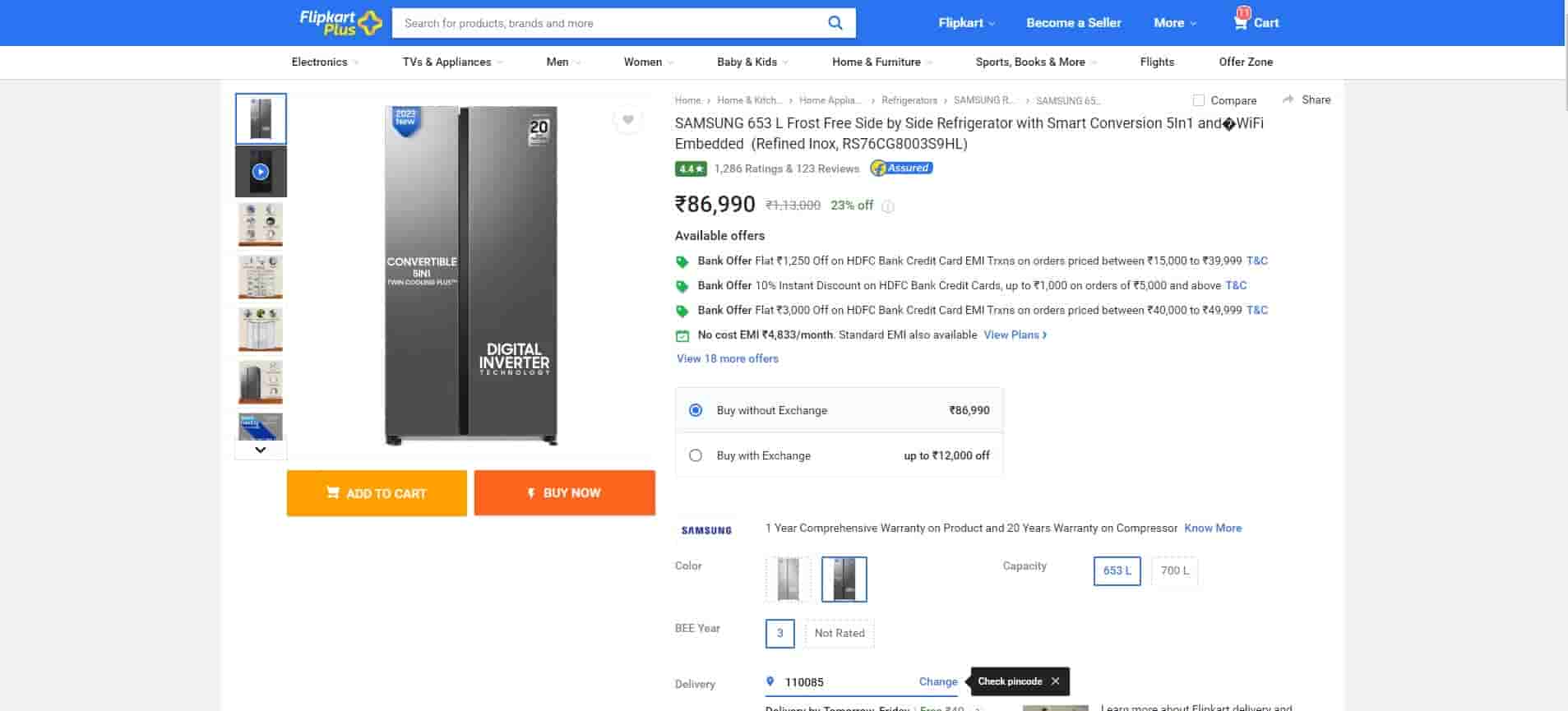Screen dimensions: 1568x711
Task: Focus the product search input field
Action: pyautogui.click(x=608, y=23)
